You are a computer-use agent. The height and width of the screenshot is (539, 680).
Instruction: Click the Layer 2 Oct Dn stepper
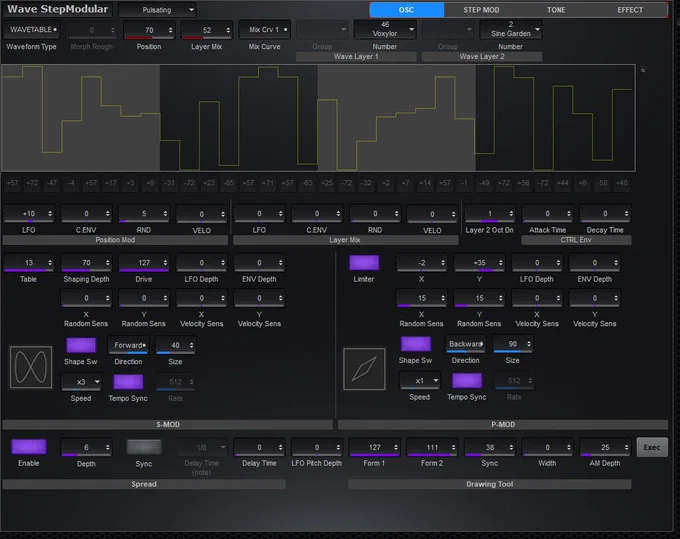[x=490, y=213]
